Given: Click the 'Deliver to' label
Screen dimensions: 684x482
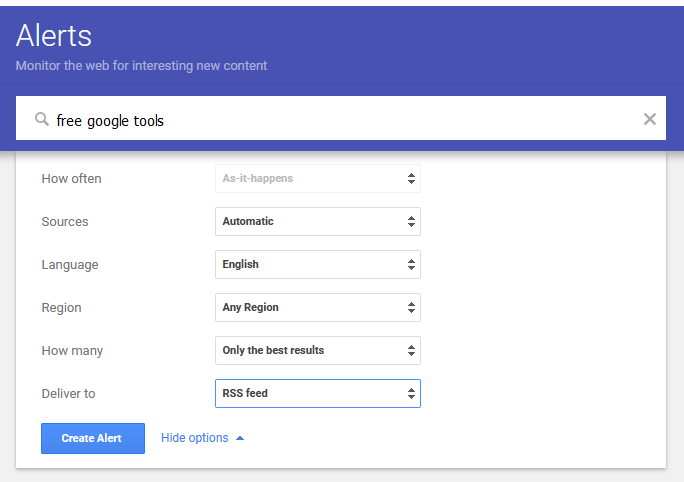Looking at the screenshot, I should tap(68, 393).
